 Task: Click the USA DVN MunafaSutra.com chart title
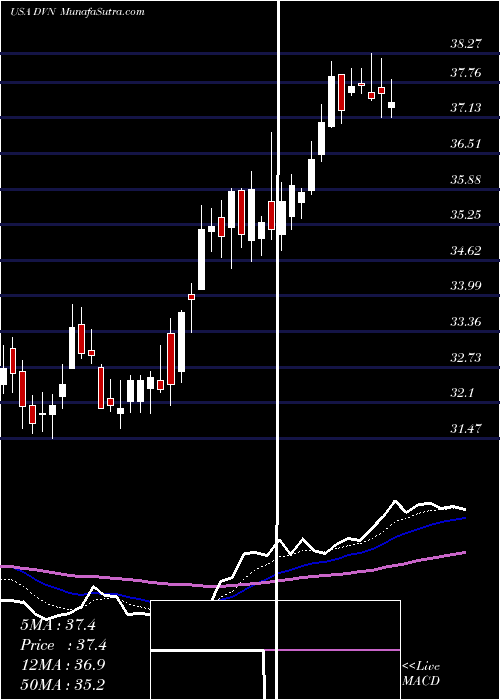point(77,12)
